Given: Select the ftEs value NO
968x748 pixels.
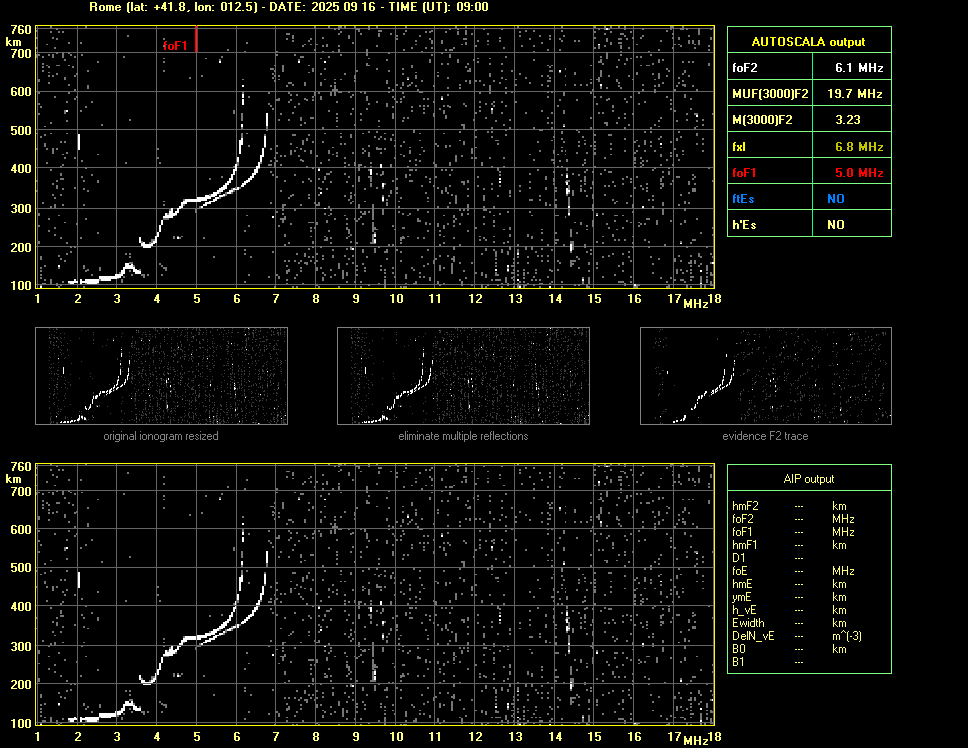Looking at the screenshot, I should pos(836,199).
